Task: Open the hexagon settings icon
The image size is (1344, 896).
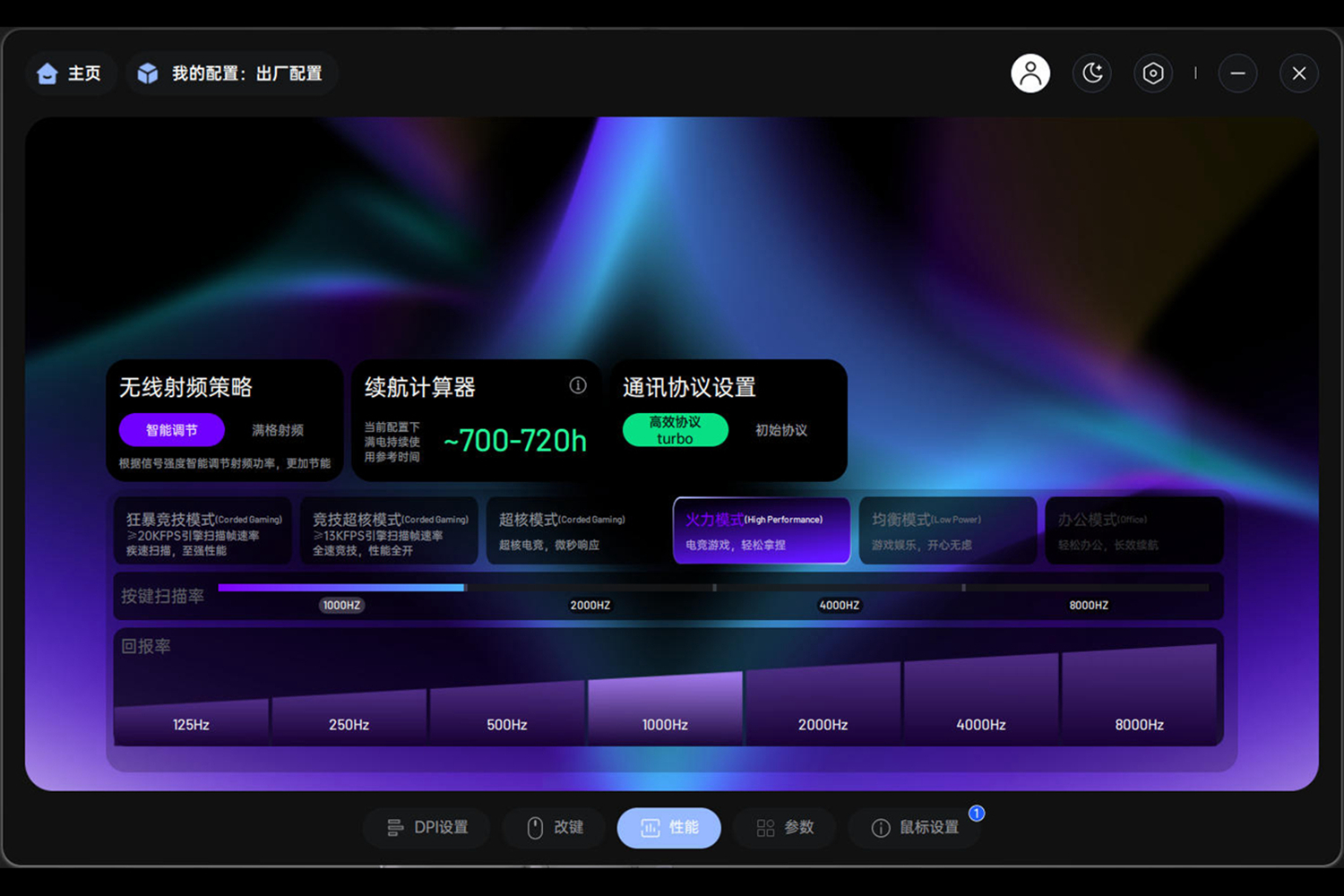Action: coord(1153,73)
